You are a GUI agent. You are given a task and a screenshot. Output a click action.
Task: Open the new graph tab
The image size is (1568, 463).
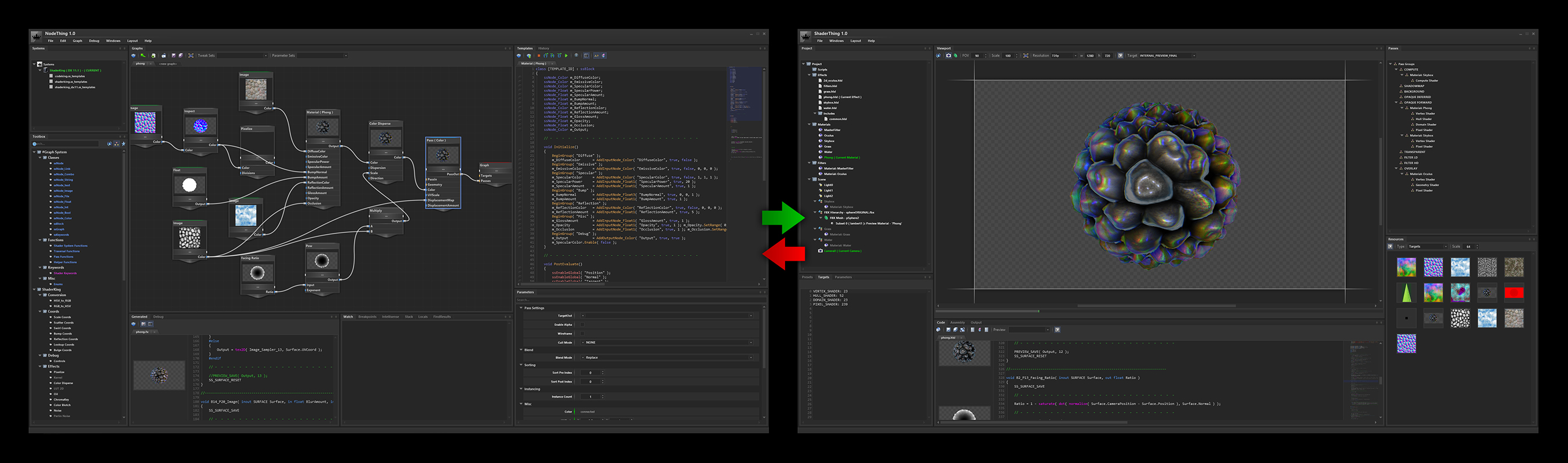click(167, 63)
